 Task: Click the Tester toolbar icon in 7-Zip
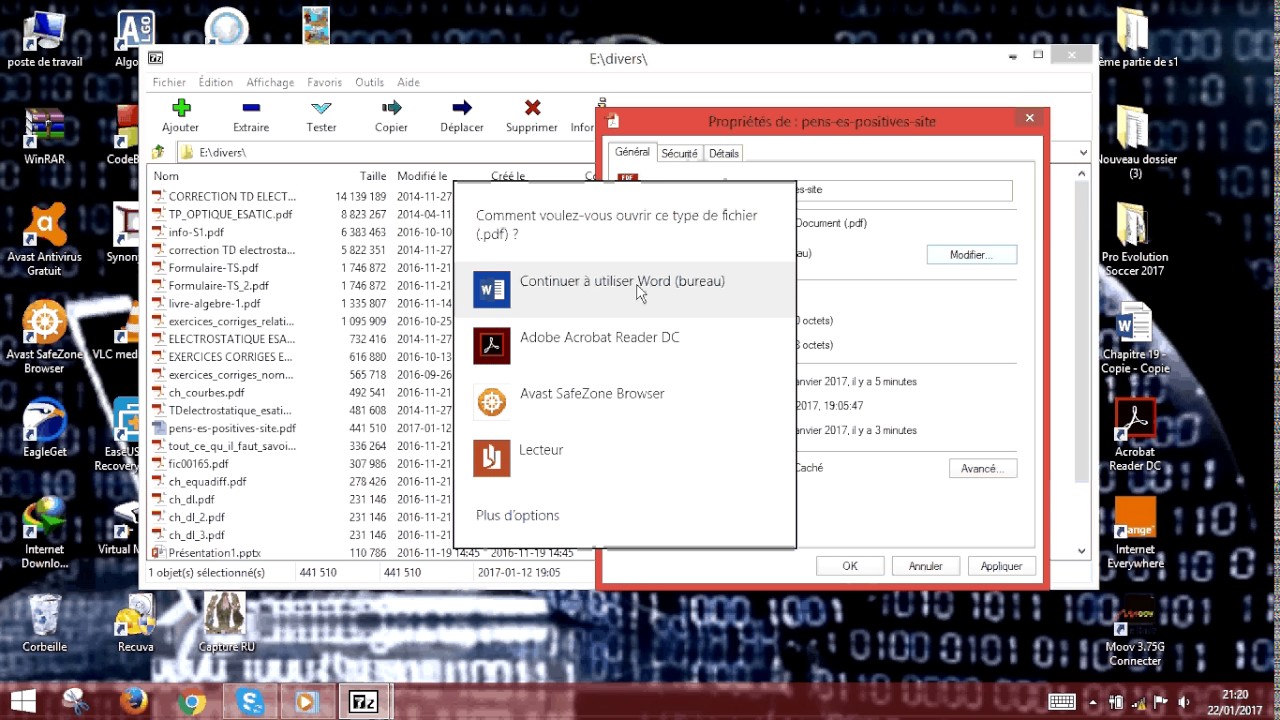(321, 115)
